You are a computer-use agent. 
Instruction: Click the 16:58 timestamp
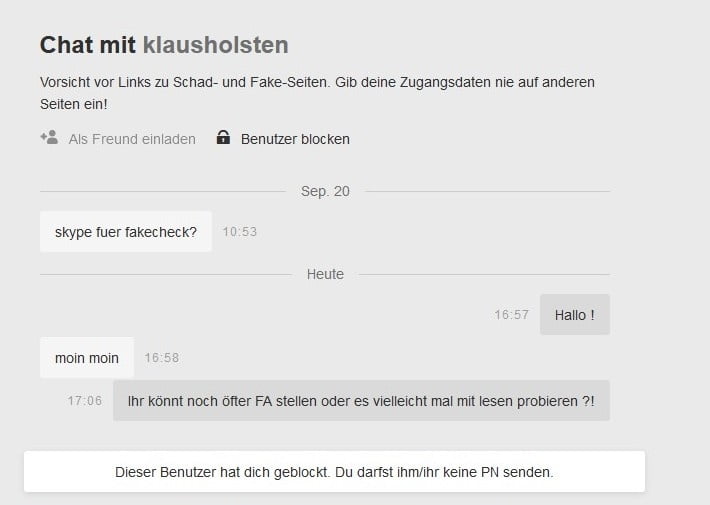[x=162, y=358]
